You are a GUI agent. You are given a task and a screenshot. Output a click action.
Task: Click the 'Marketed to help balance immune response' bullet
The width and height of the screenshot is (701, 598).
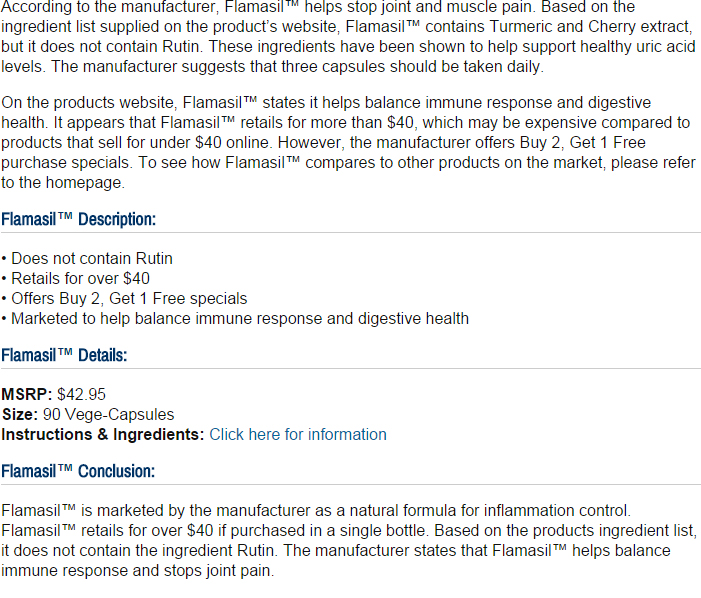pos(235,319)
